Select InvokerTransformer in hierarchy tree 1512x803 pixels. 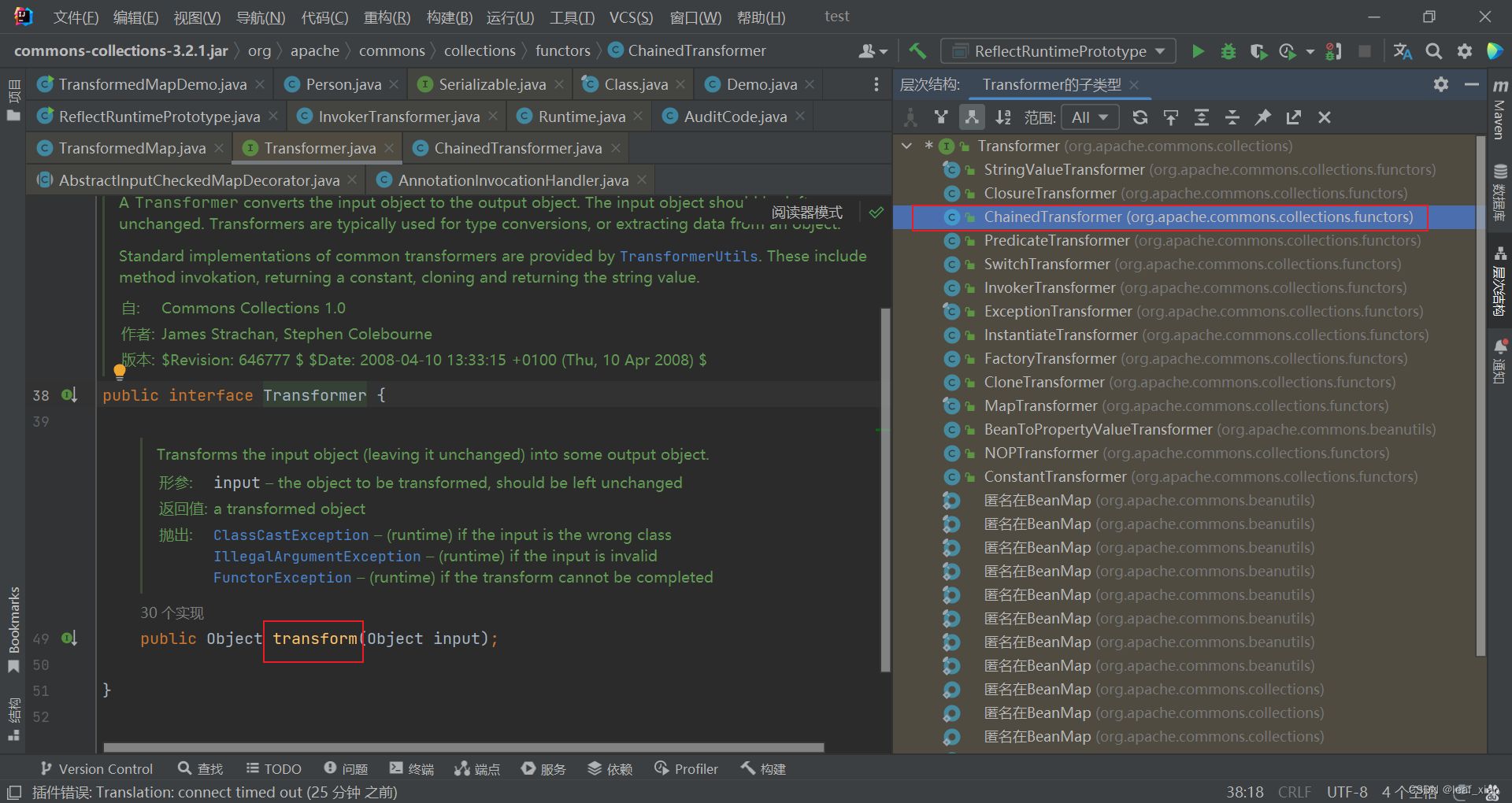(x=1184, y=287)
